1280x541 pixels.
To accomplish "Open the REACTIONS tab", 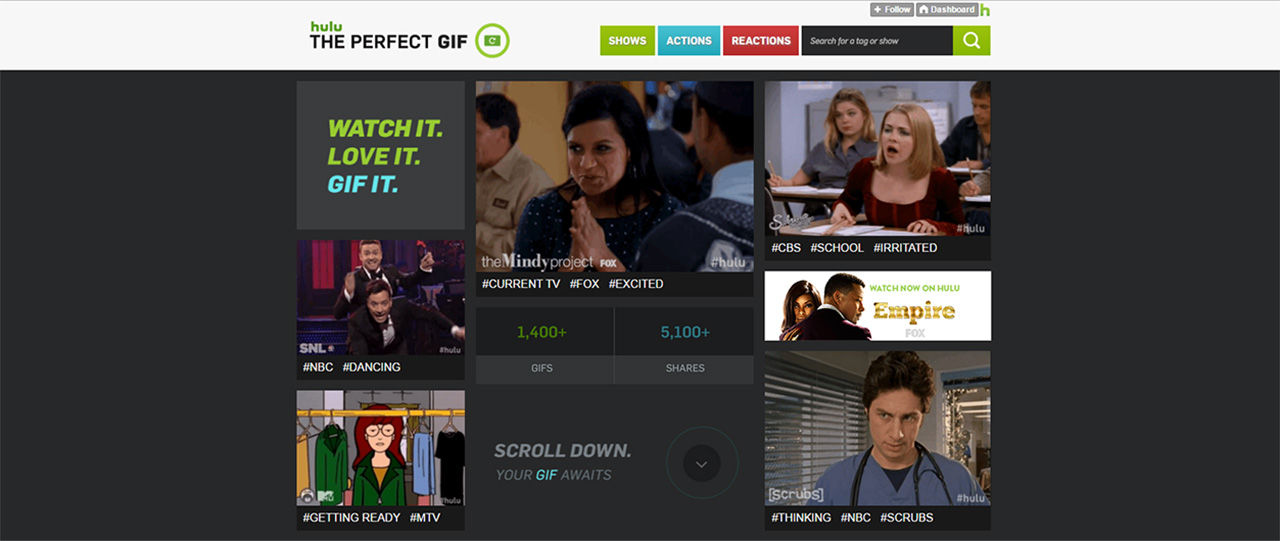I will (761, 41).
